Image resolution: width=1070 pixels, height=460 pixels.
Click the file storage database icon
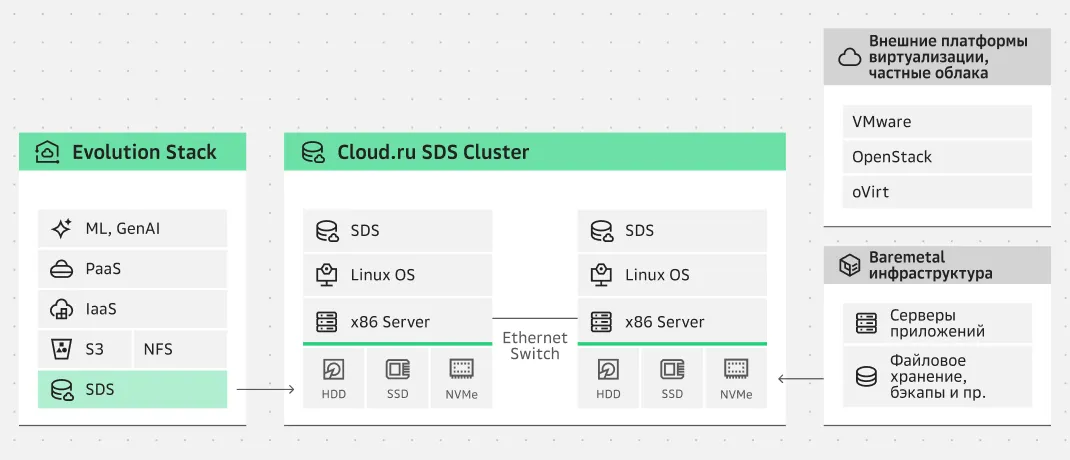(x=866, y=377)
